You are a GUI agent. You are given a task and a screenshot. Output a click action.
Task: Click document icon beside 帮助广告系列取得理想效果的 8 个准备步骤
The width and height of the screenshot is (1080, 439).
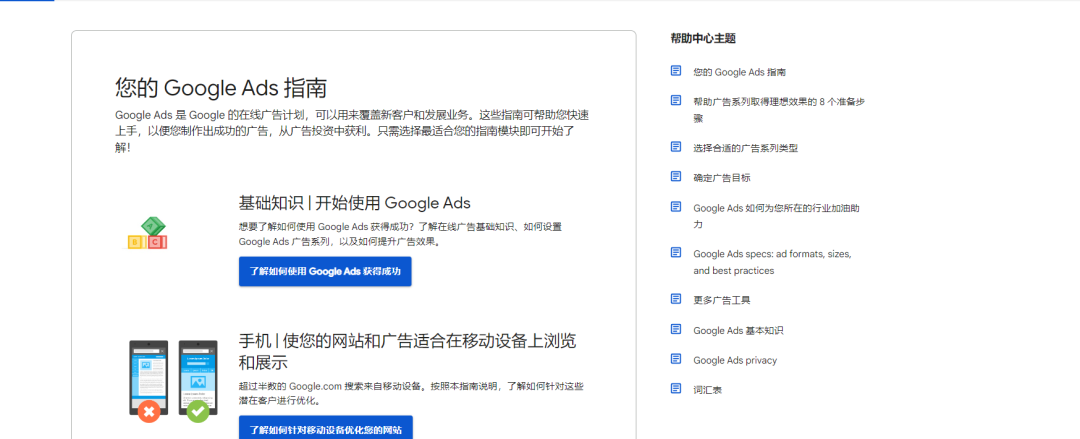pos(676,101)
